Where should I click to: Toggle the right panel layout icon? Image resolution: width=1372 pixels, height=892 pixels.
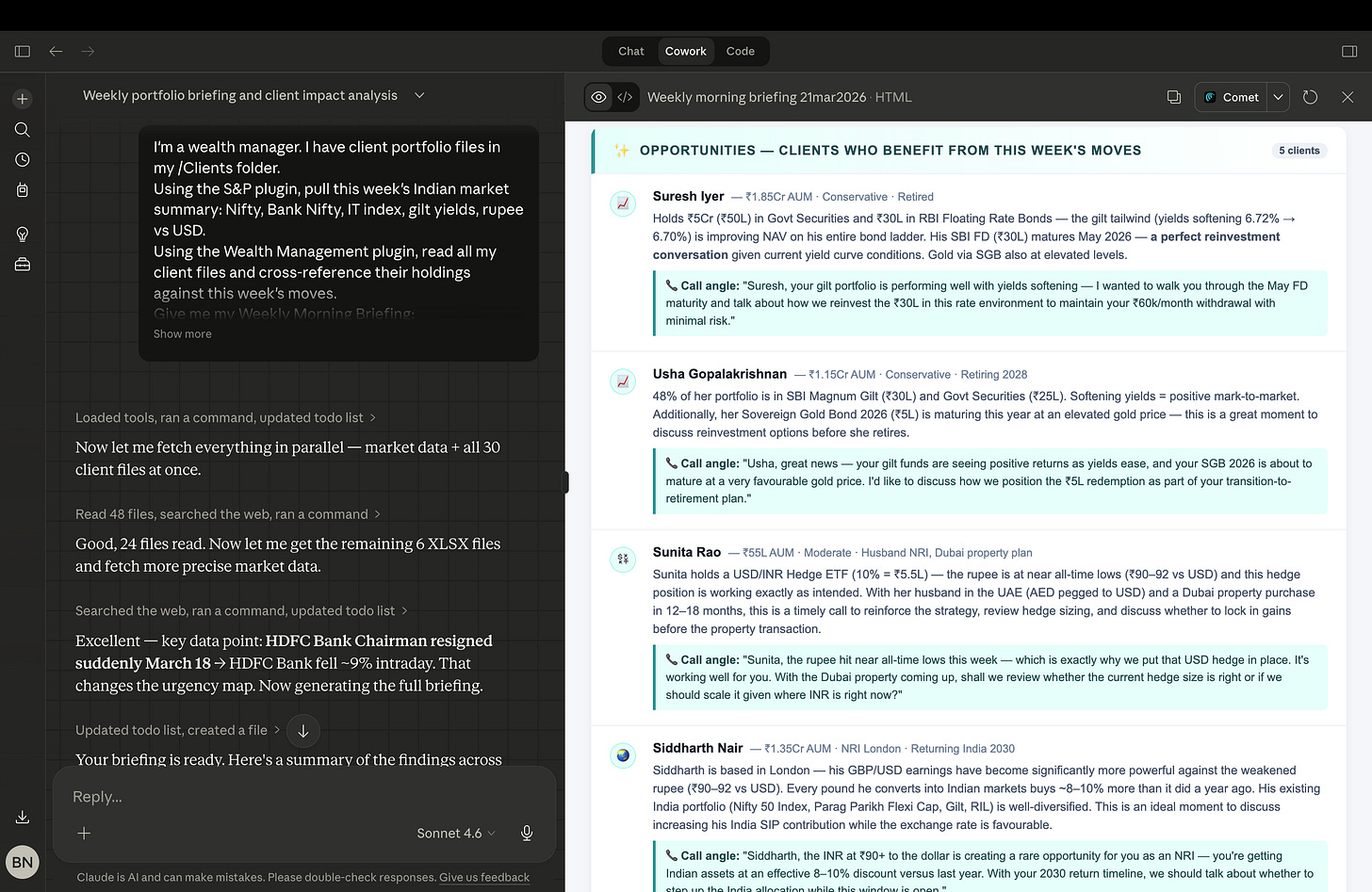(x=1349, y=51)
